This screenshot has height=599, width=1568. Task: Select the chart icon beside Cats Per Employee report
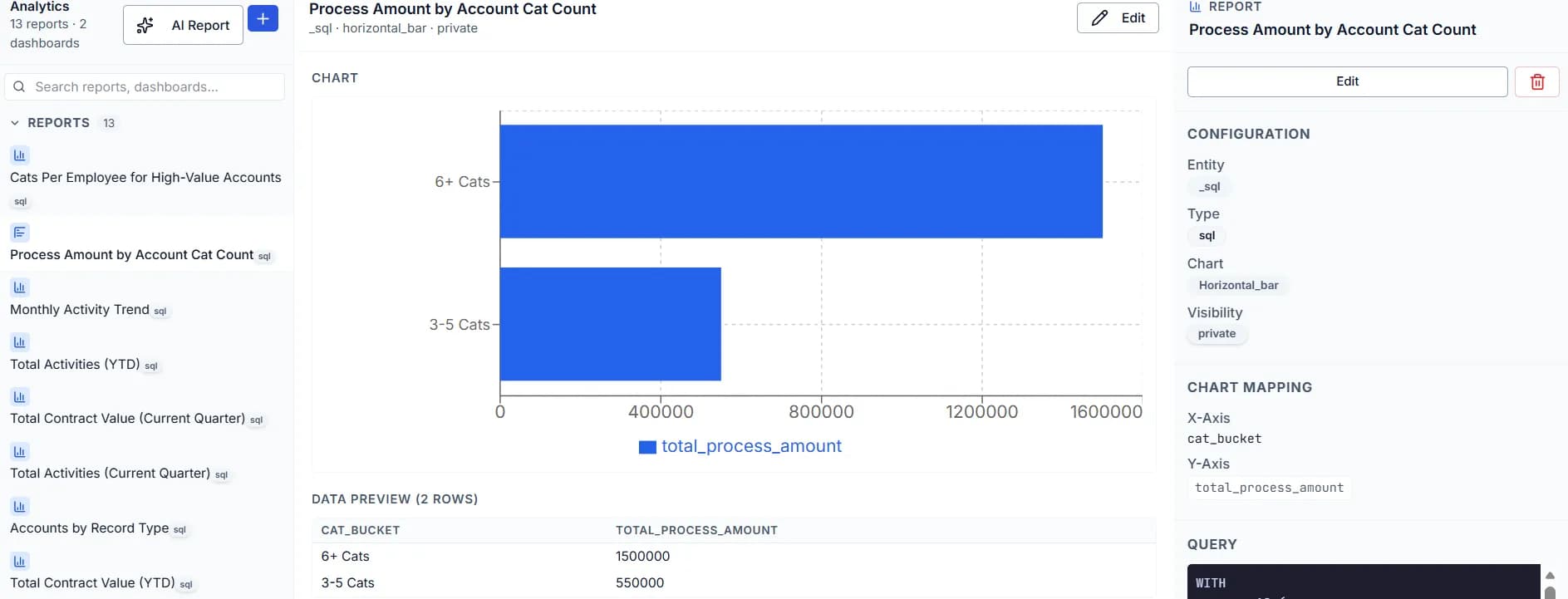[19, 155]
